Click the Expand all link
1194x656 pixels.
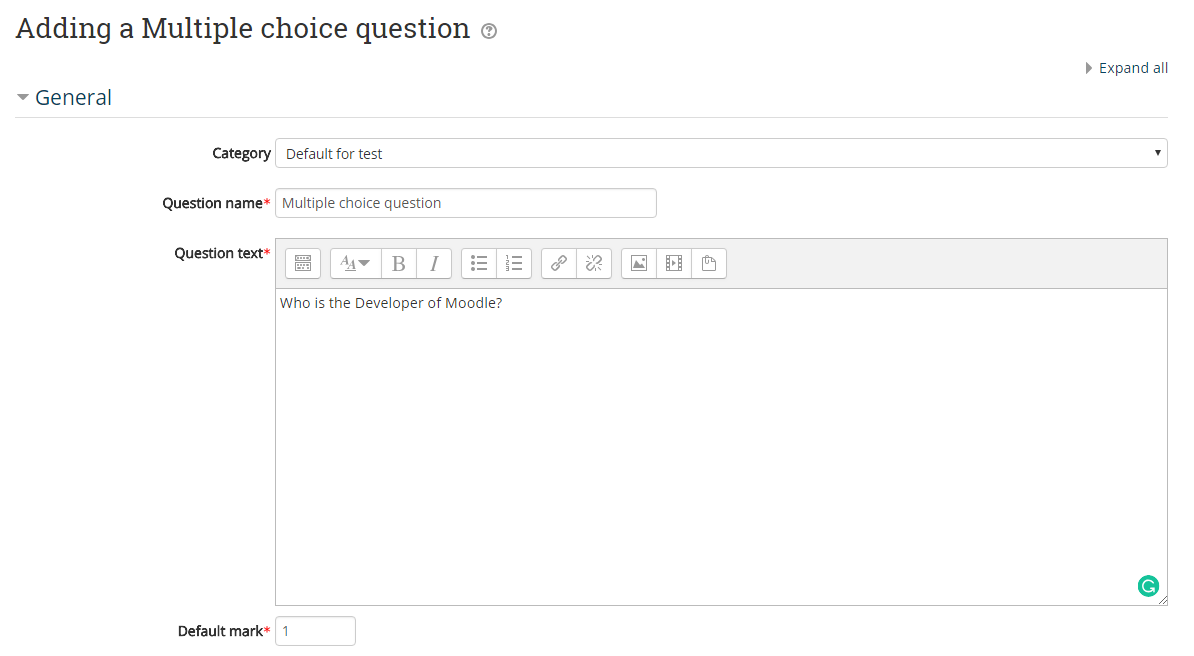(1132, 67)
